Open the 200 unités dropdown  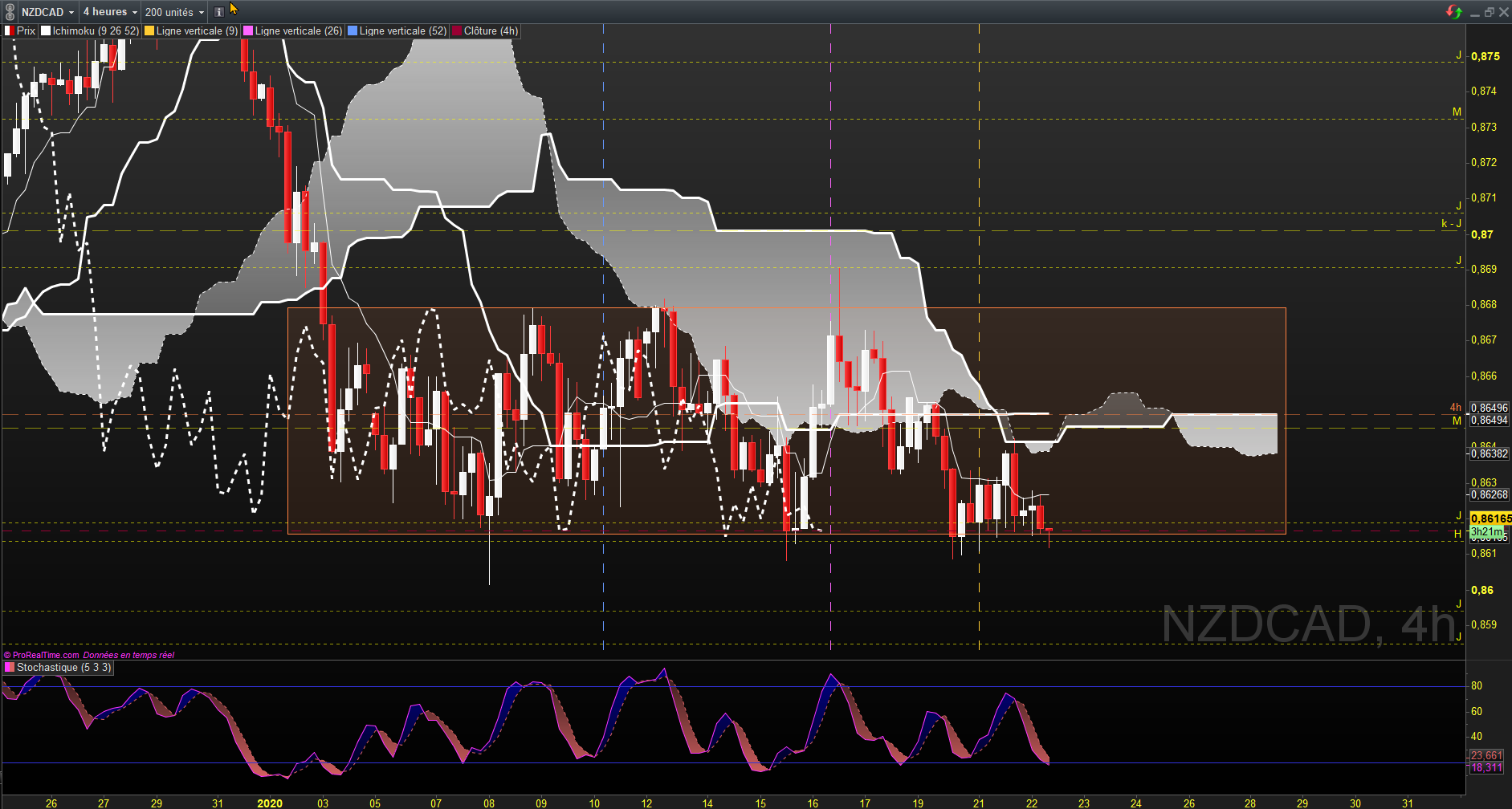(174, 12)
